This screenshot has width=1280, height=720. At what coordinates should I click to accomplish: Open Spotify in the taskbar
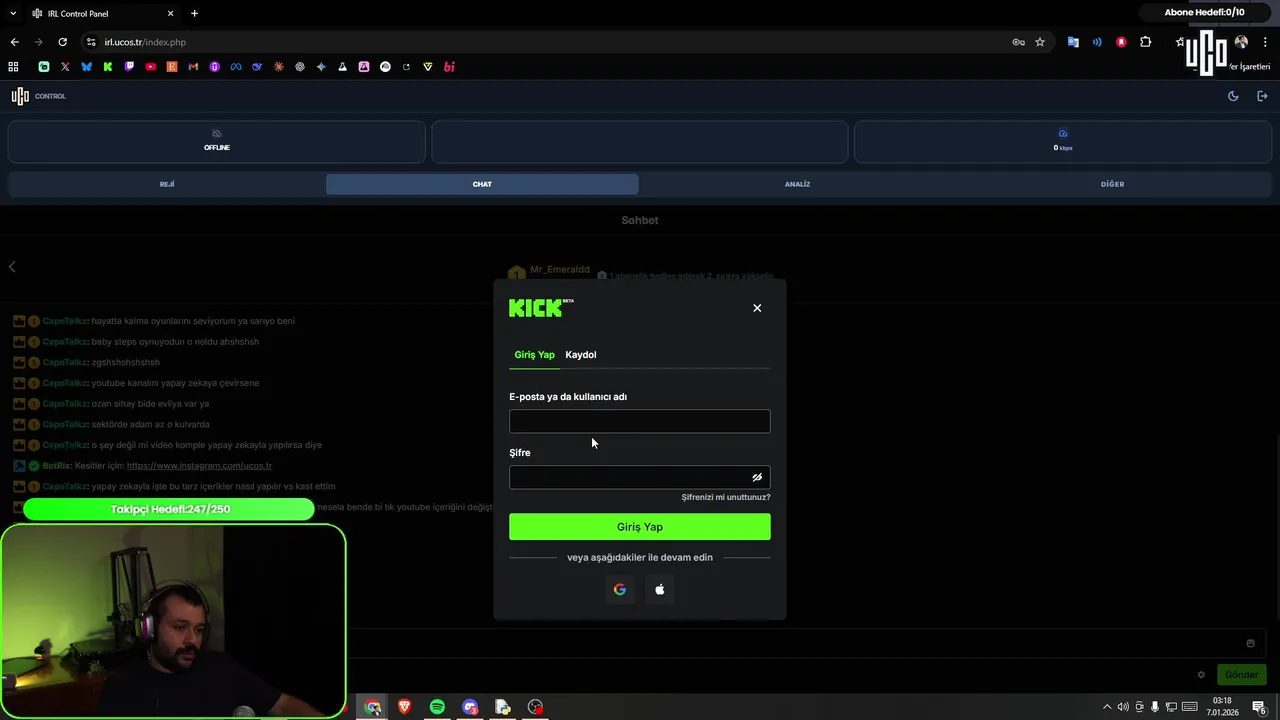437,707
